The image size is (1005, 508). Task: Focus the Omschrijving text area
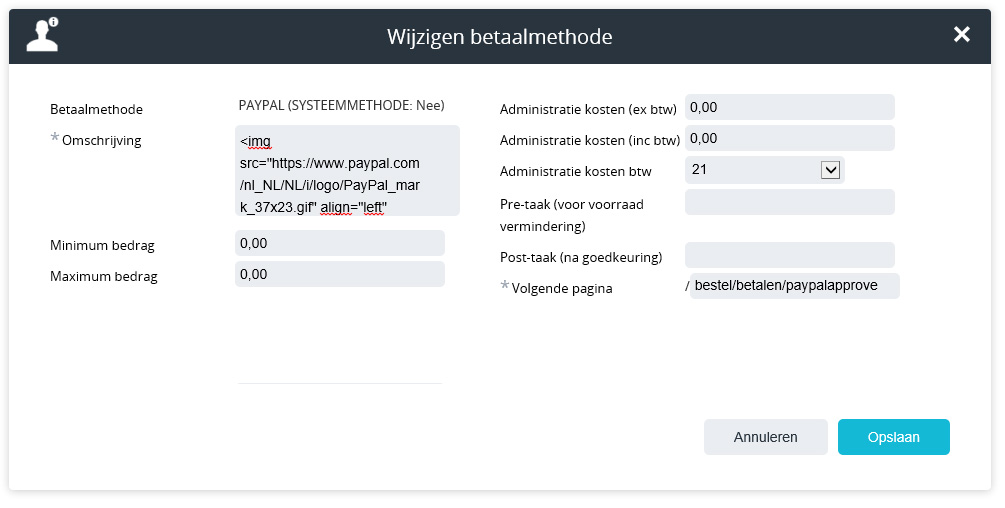pyautogui.click(x=347, y=170)
